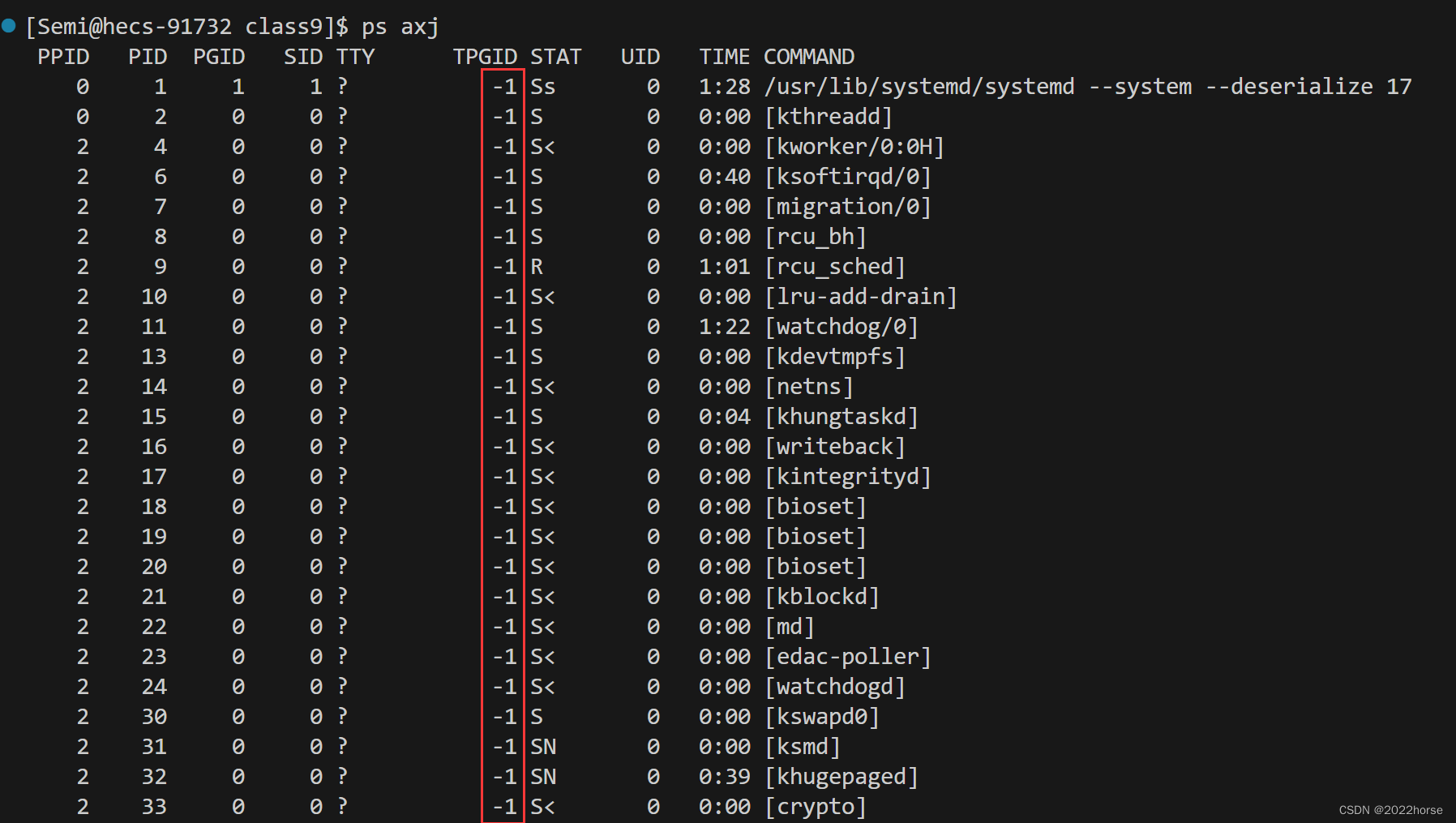
Task: Click the [ksoftirqd/0] process name
Action: click(x=848, y=177)
